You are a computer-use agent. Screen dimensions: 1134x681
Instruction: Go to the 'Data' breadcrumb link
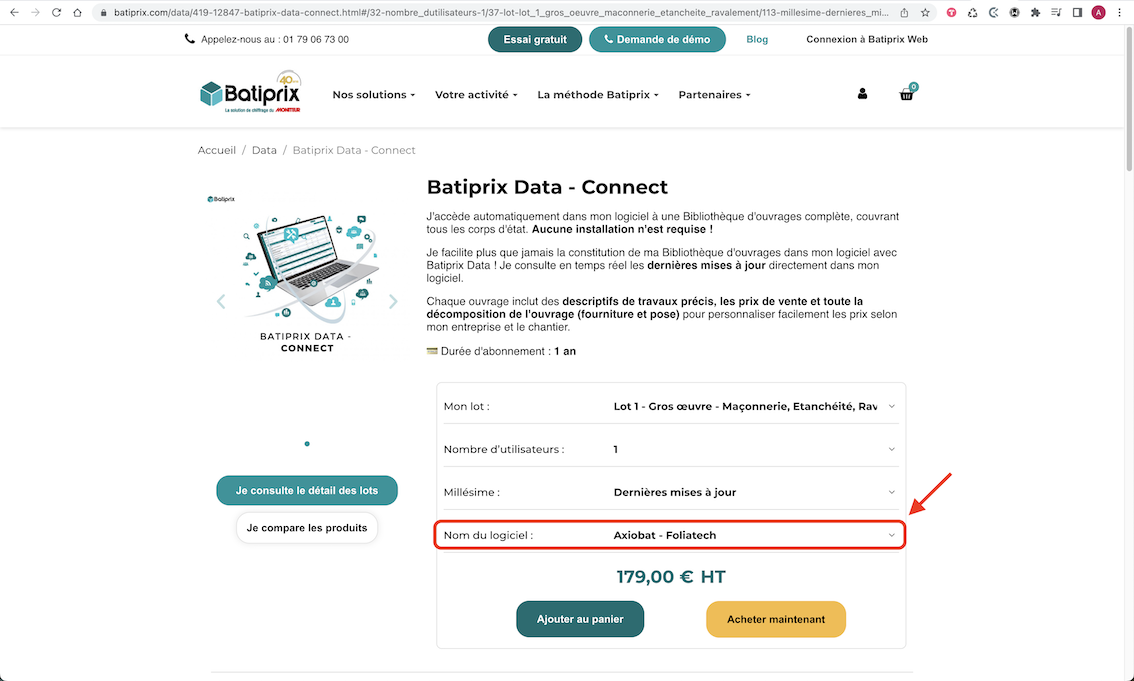click(x=264, y=150)
